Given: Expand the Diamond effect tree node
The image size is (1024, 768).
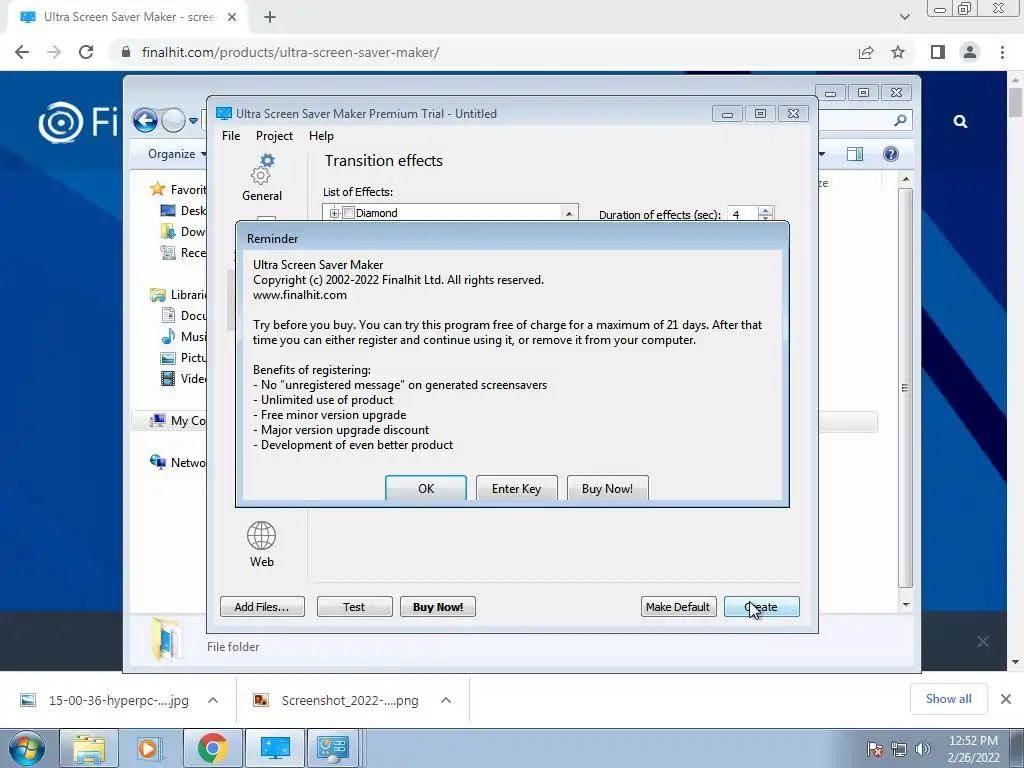Looking at the screenshot, I should click(334, 213).
